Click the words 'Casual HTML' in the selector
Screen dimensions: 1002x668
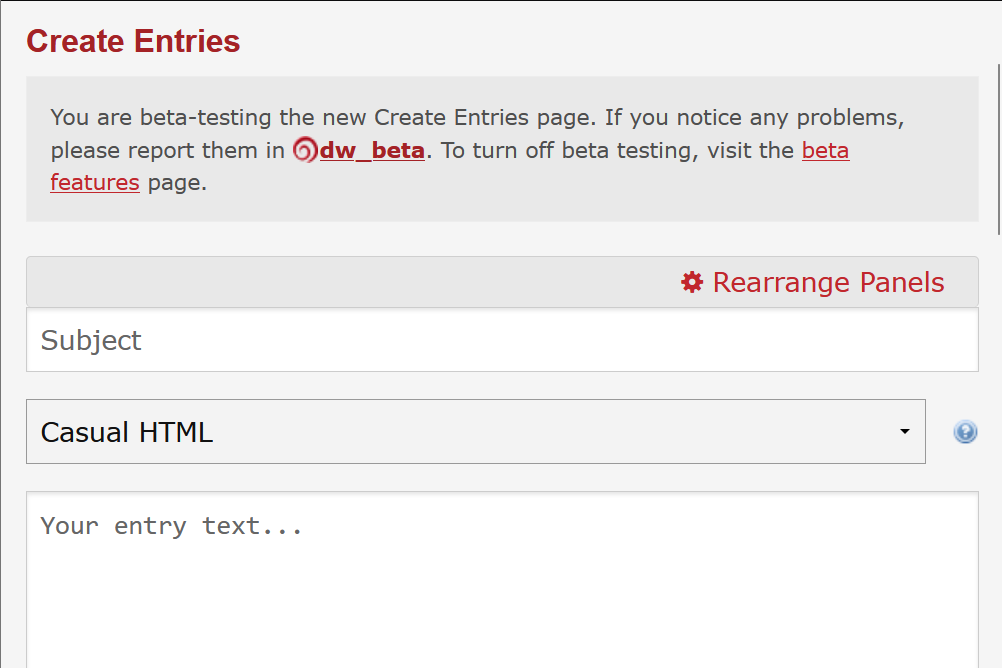pyautogui.click(x=127, y=432)
